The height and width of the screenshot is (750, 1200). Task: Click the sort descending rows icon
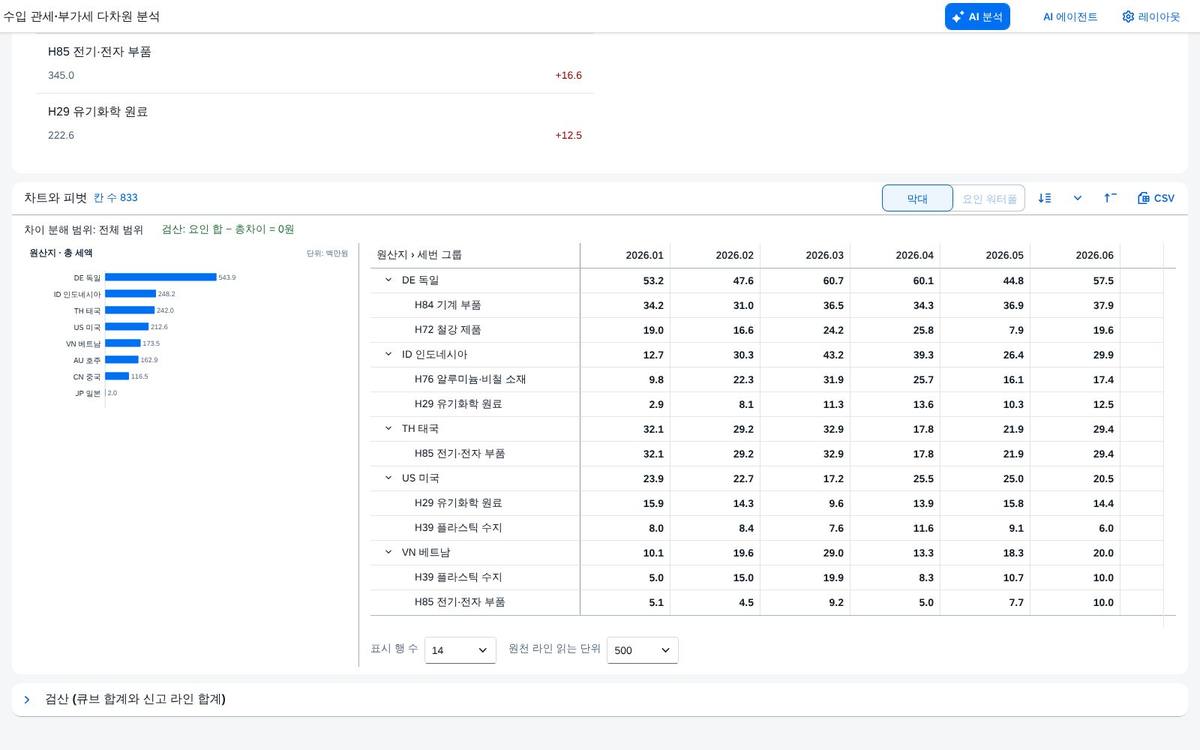click(1045, 198)
